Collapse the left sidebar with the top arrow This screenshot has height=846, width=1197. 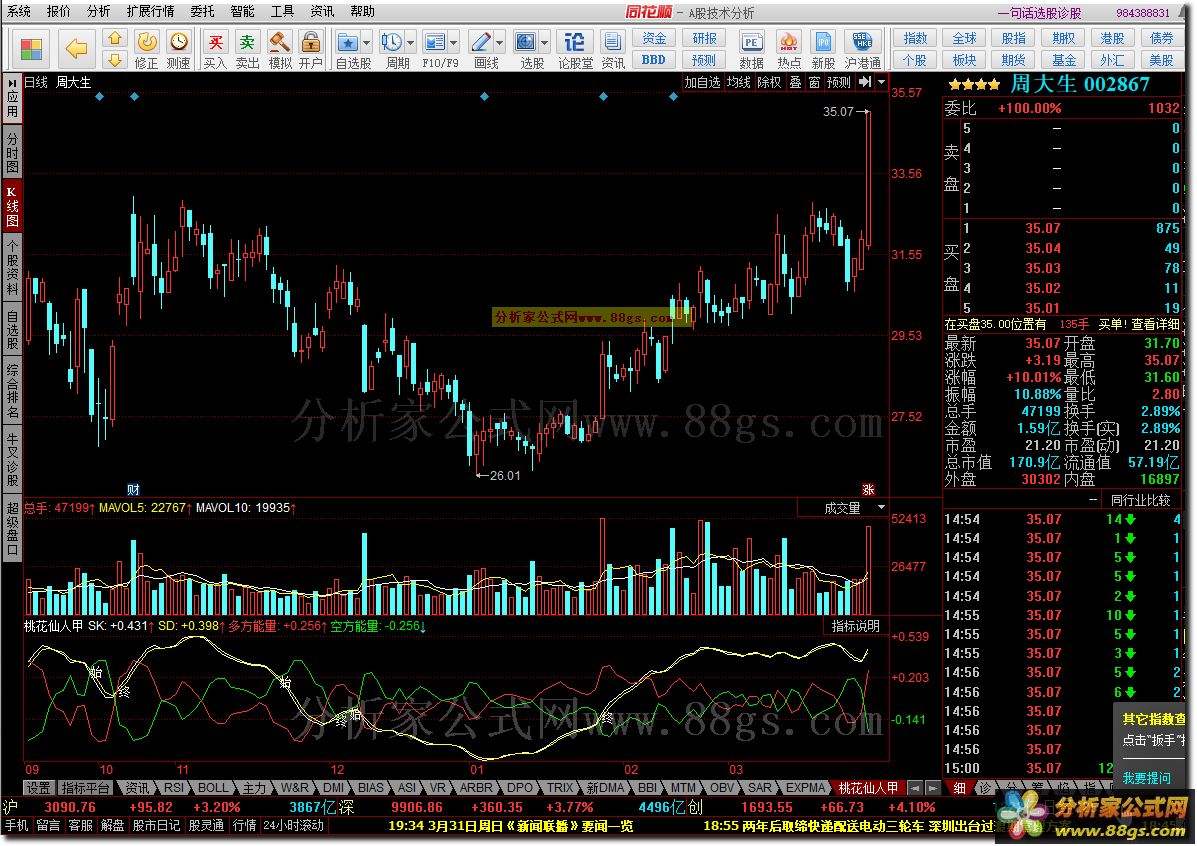11,82
